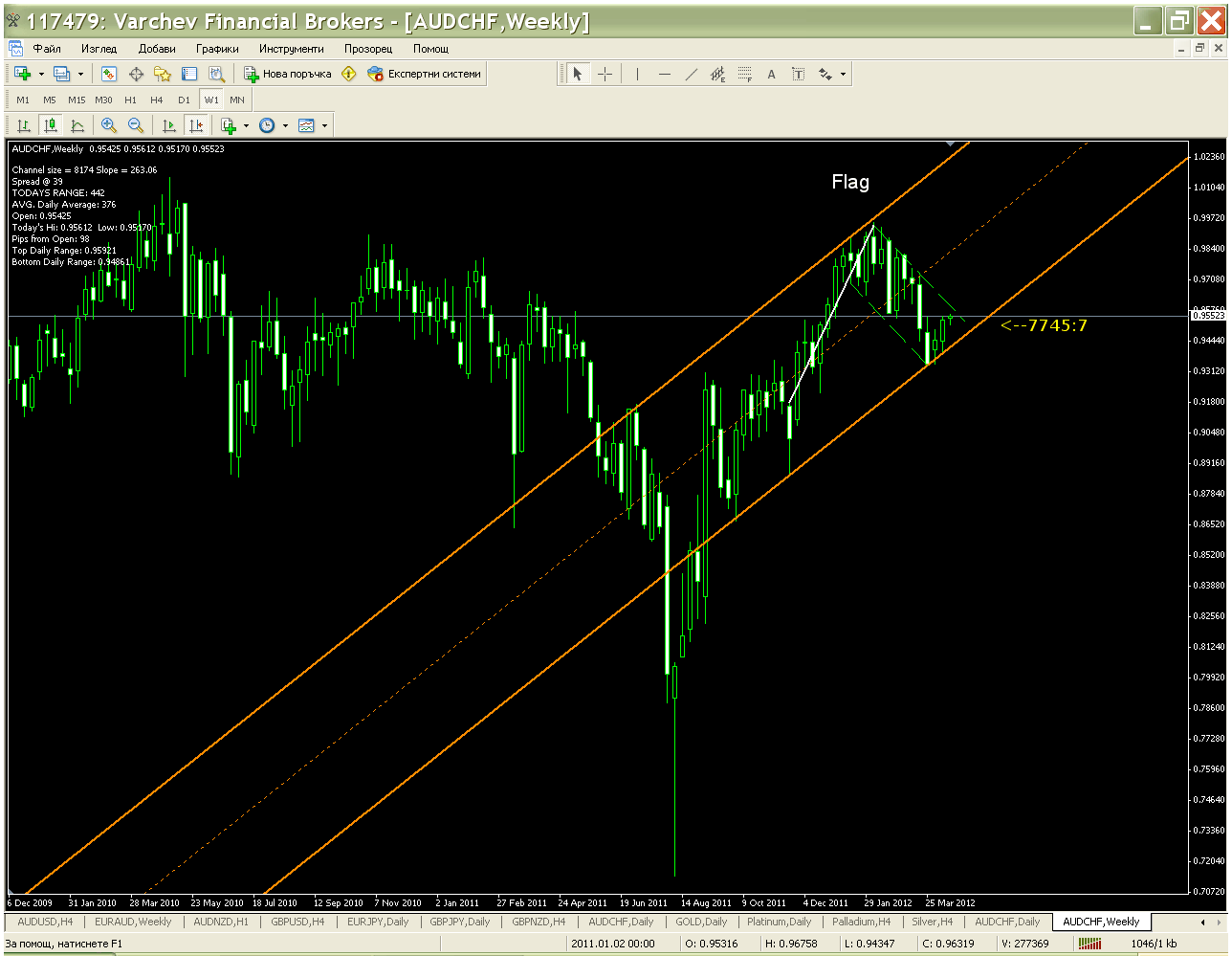
Task: Open the Strategy Tester icon
Action: coord(217,74)
